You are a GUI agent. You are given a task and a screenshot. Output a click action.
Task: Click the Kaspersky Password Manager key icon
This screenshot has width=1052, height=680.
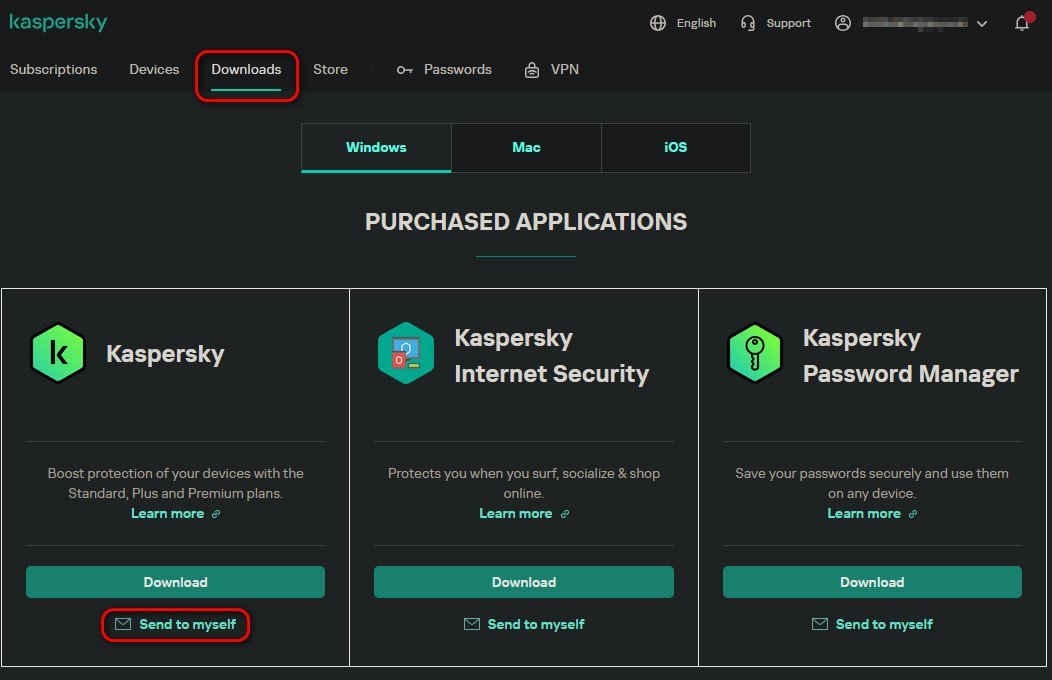click(755, 353)
